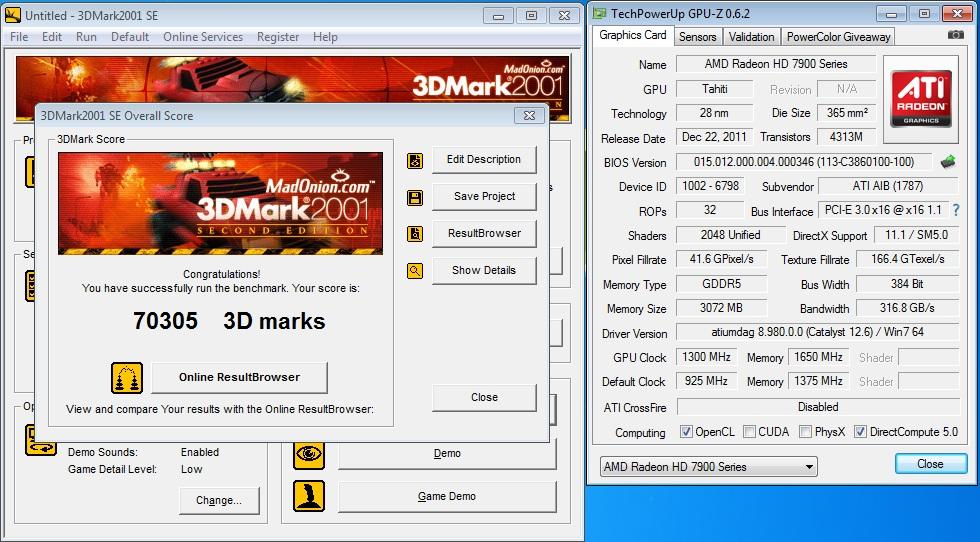Switch to the Sensors tab

click(x=698, y=37)
